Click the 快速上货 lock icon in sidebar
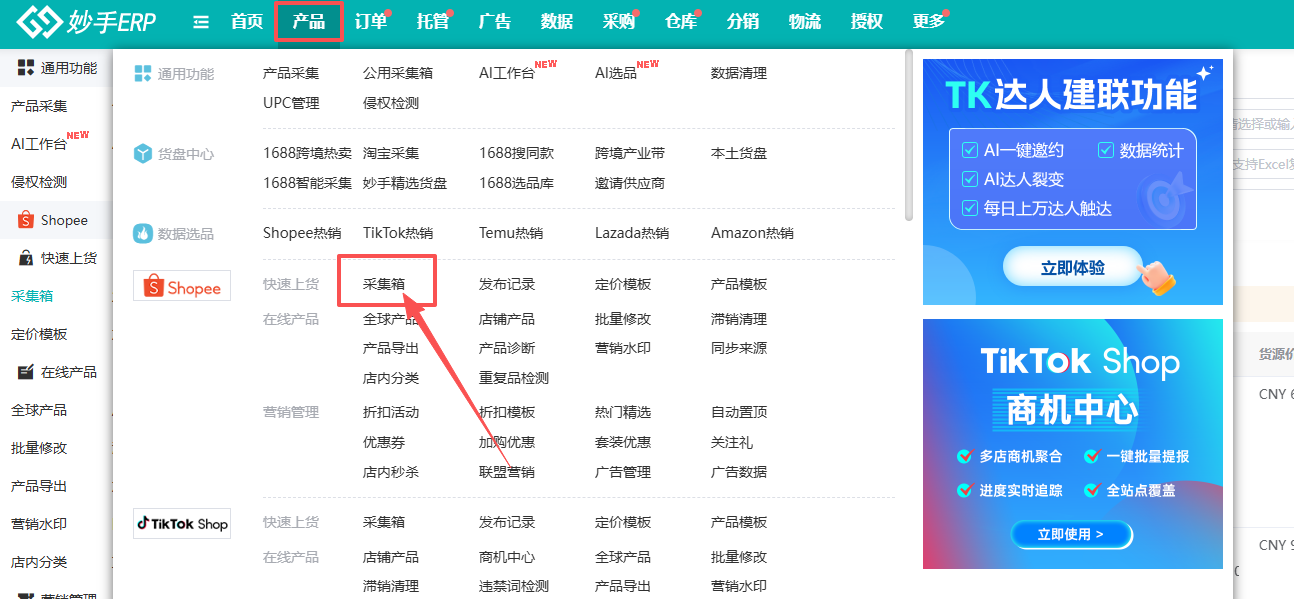This screenshot has width=1294, height=599. (x=26, y=258)
